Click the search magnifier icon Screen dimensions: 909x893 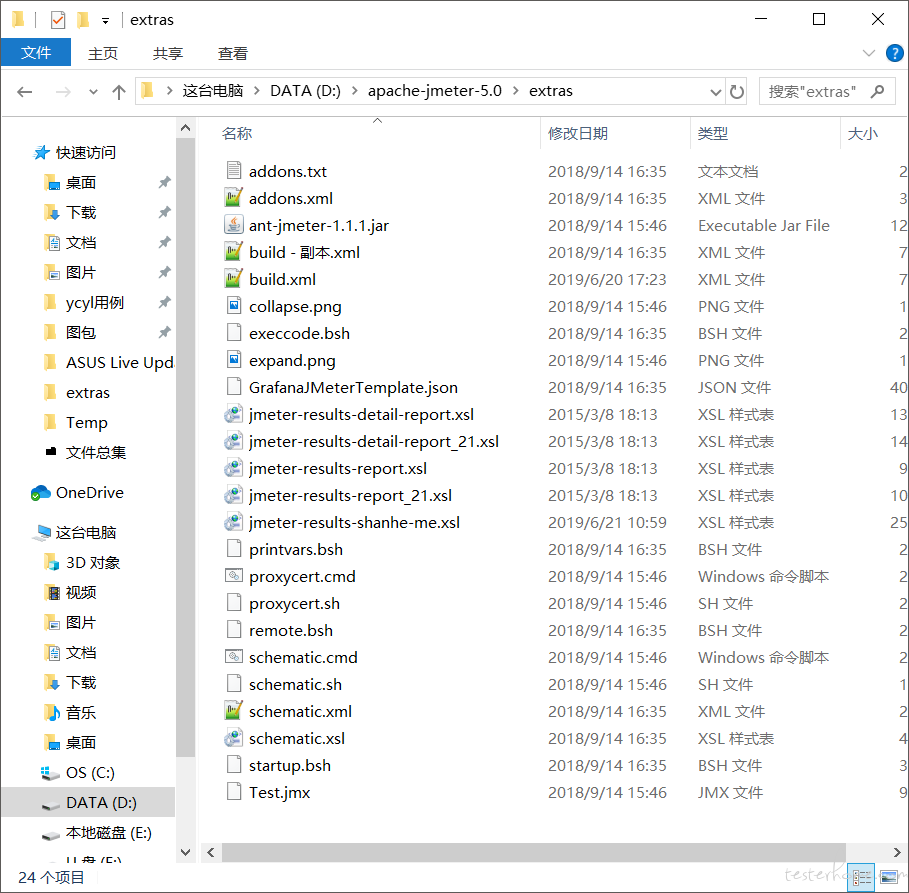coord(877,92)
